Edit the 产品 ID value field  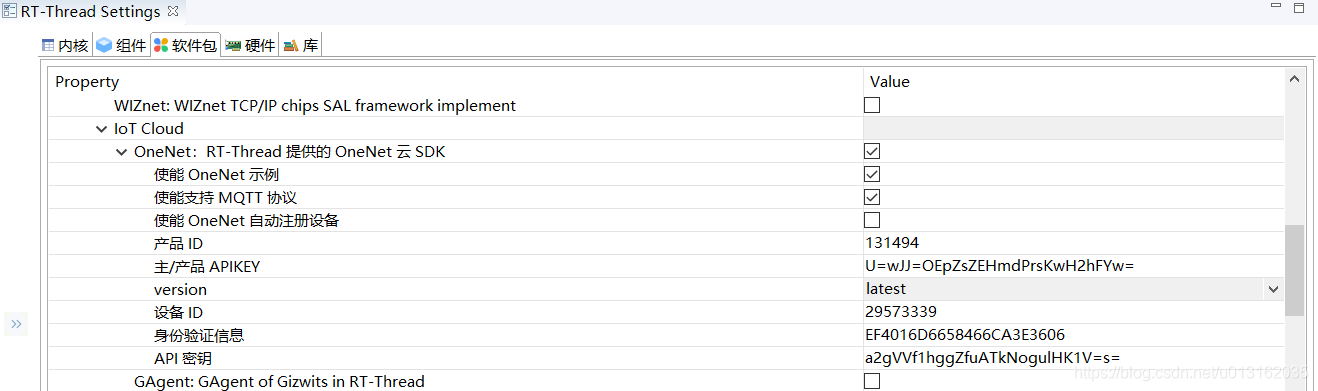pyautogui.click(x=1073, y=243)
